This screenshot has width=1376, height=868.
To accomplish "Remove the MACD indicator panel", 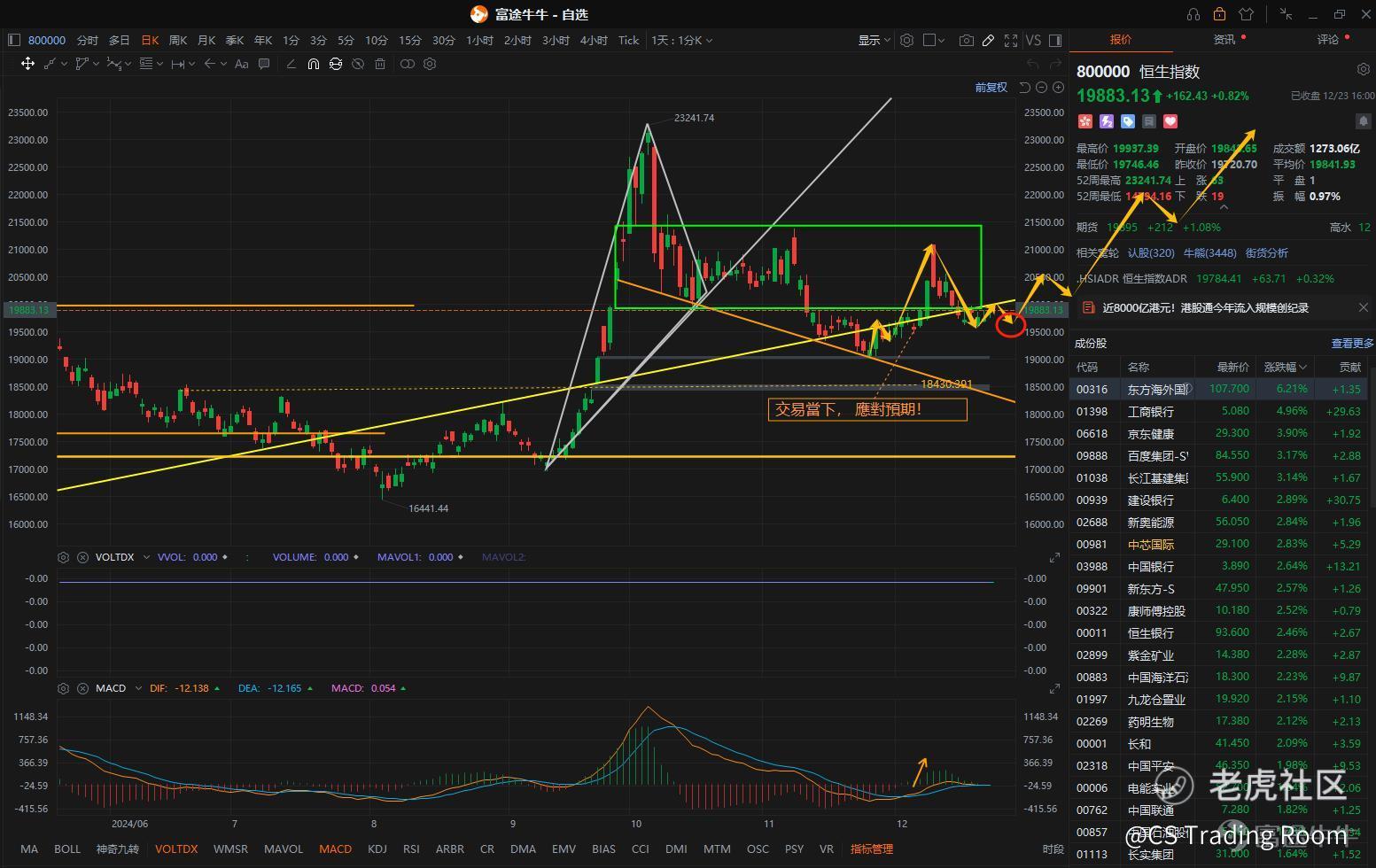I will (82, 688).
